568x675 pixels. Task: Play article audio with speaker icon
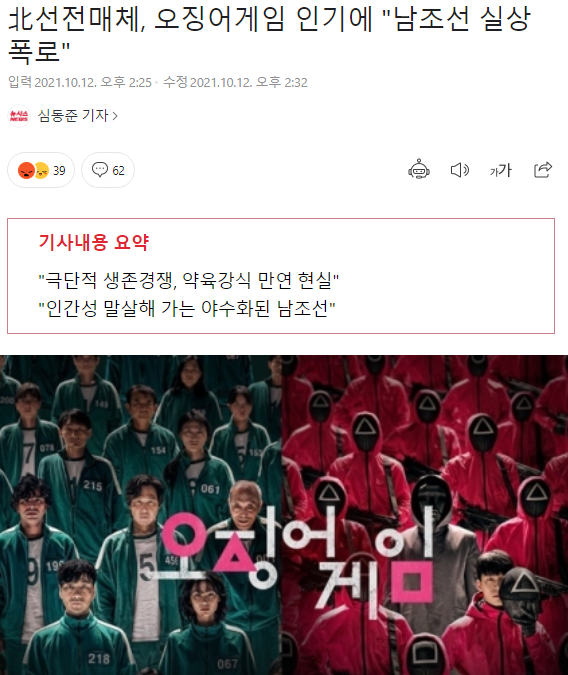[459, 170]
